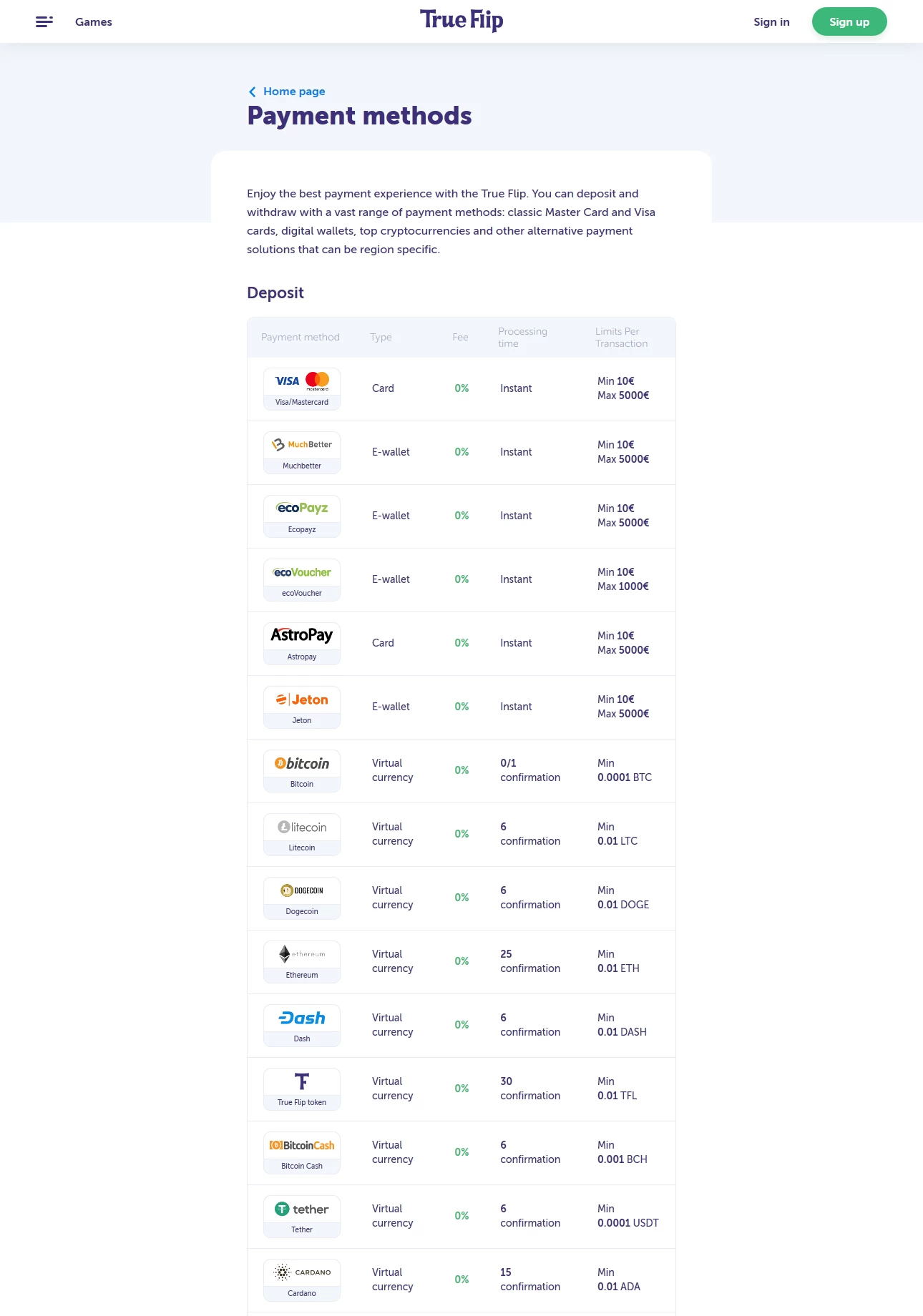Click 0.01 DASH minimum limit
The height and width of the screenshot is (1316, 923).
pyautogui.click(x=622, y=1032)
